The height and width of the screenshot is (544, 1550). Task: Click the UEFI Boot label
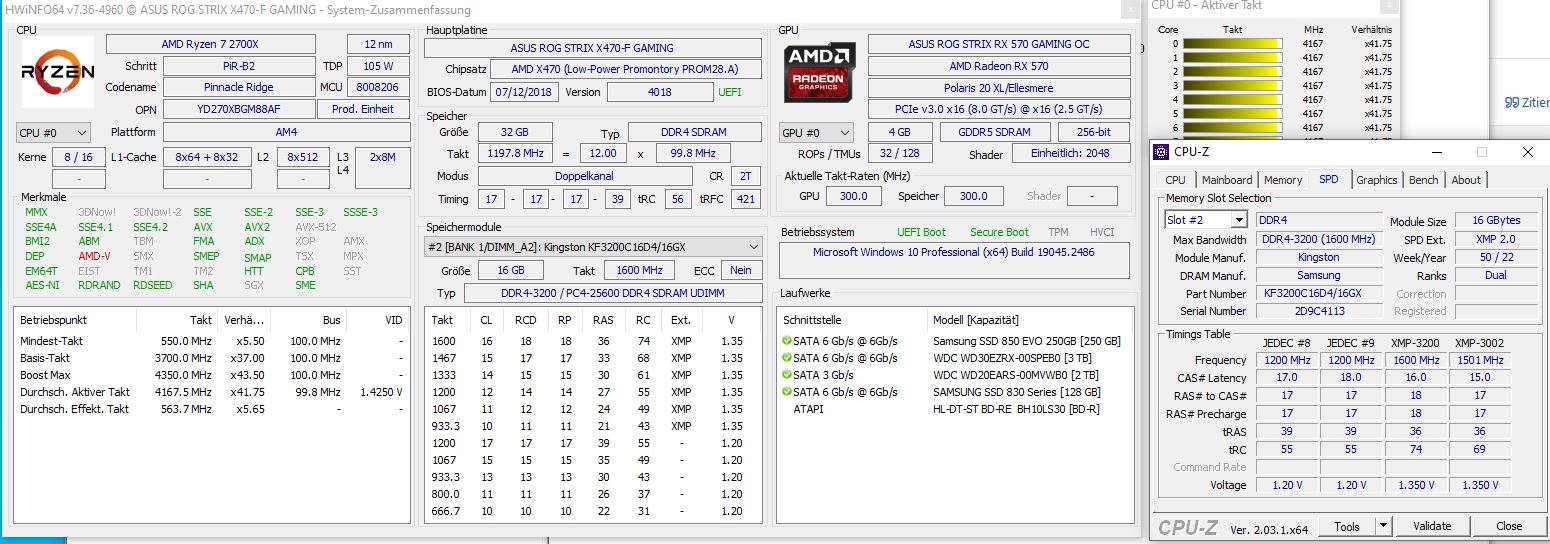coord(921,232)
